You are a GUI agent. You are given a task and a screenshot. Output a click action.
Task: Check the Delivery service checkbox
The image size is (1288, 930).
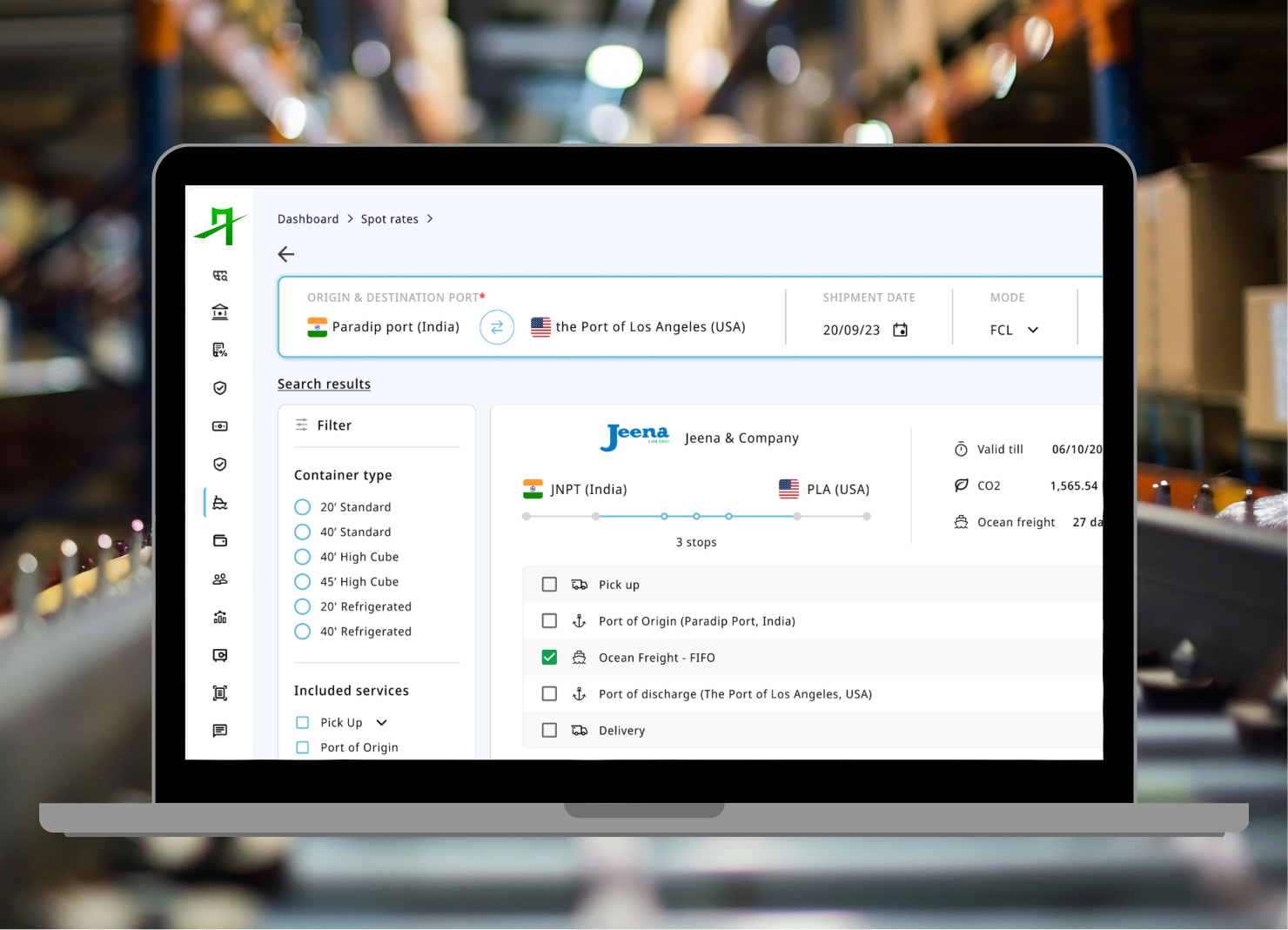(549, 731)
